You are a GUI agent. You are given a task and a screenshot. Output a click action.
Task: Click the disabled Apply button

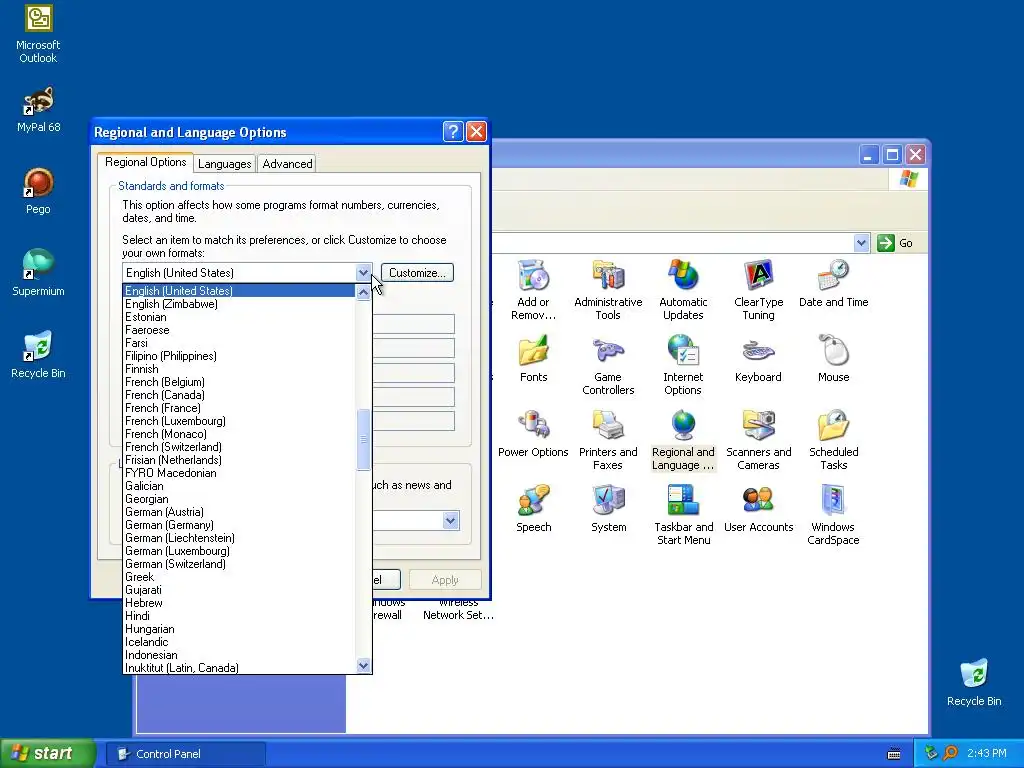(445, 580)
